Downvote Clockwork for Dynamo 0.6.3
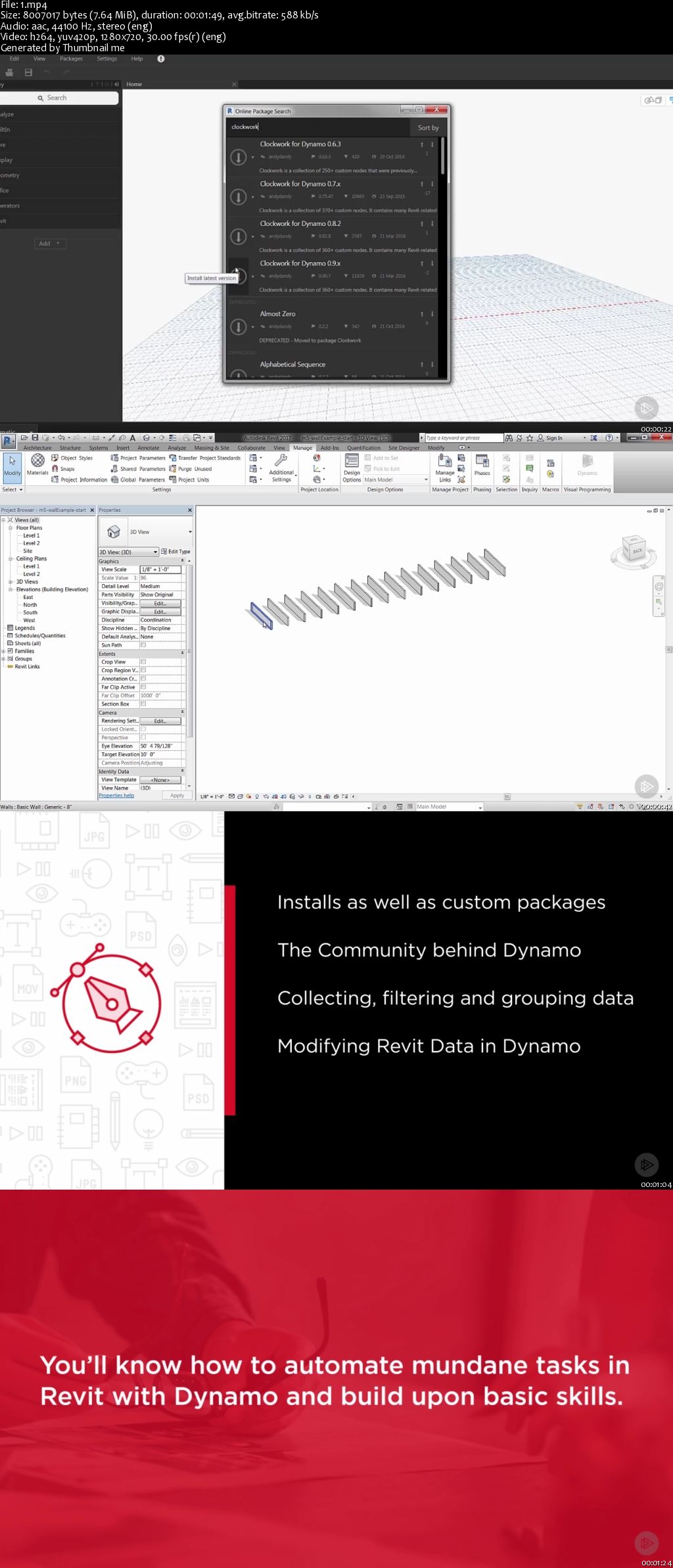Screen dimensions: 673x1568 click(x=432, y=144)
